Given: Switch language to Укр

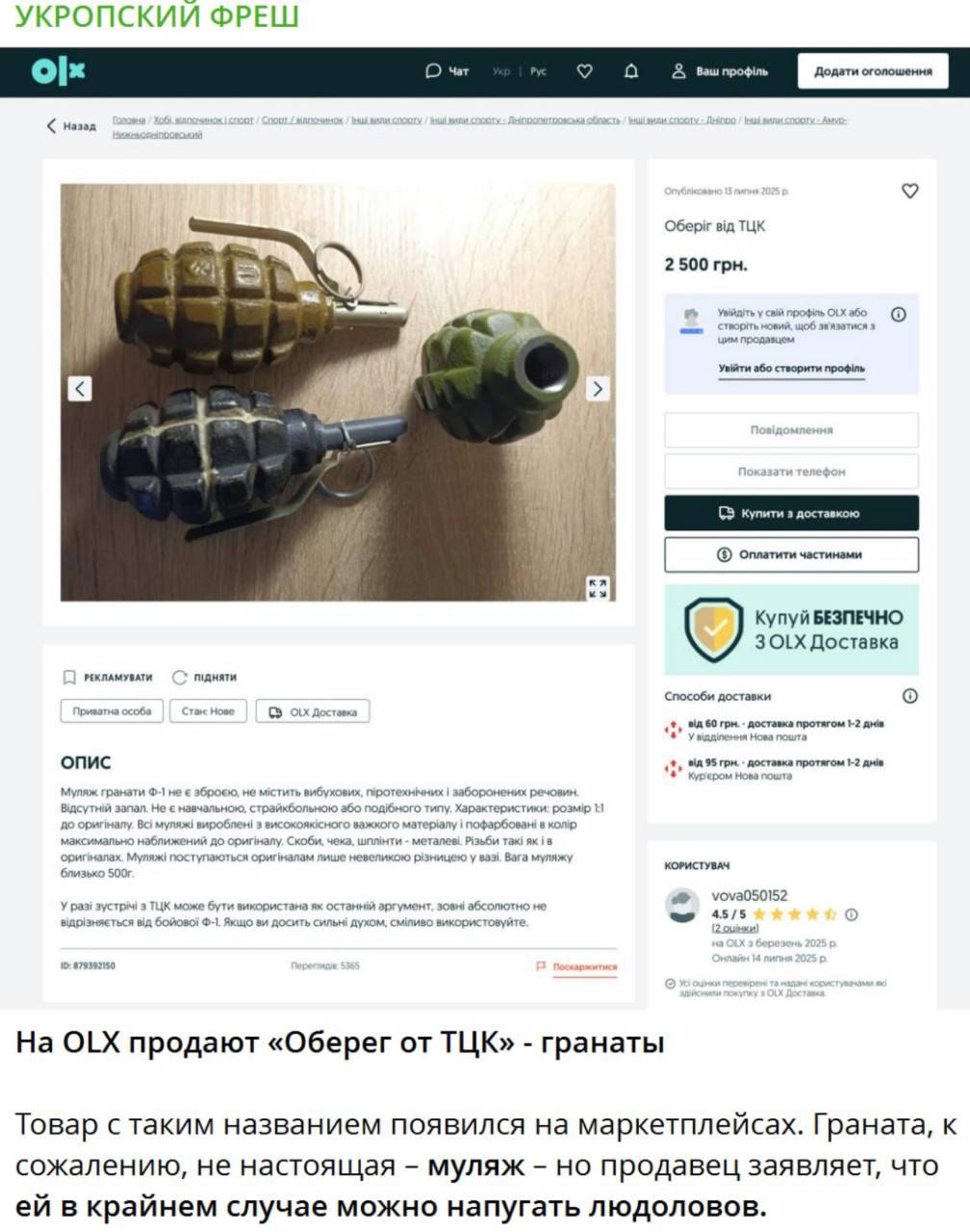Looking at the screenshot, I should coord(500,71).
